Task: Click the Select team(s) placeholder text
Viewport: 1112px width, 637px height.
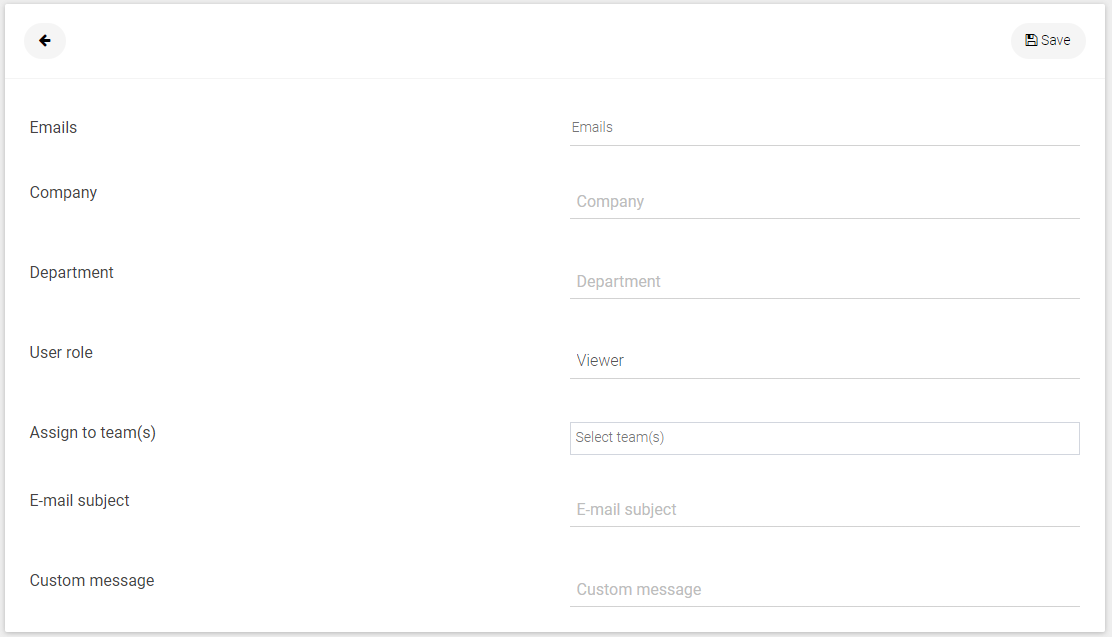Action: (x=620, y=438)
